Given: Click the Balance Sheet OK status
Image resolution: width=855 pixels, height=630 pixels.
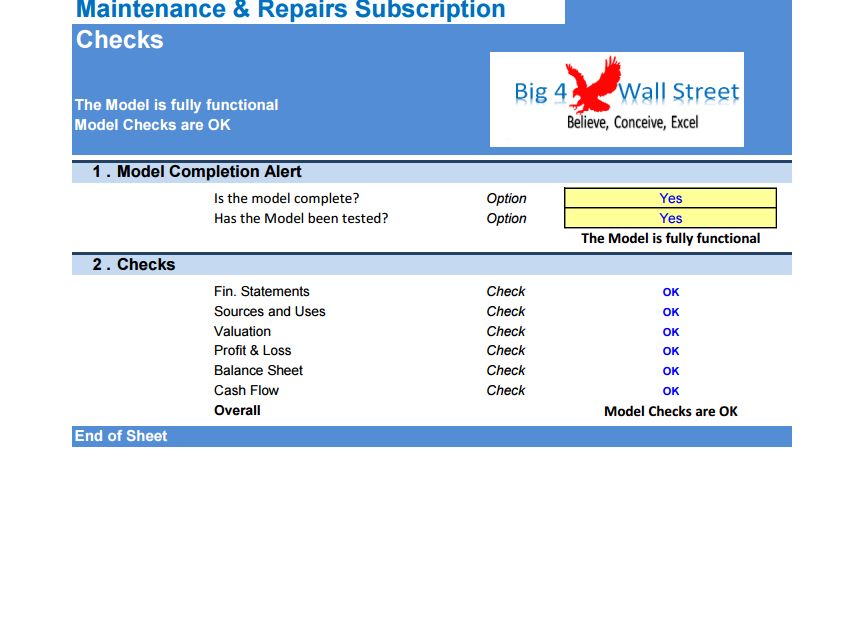Looking at the screenshot, I should [671, 371].
